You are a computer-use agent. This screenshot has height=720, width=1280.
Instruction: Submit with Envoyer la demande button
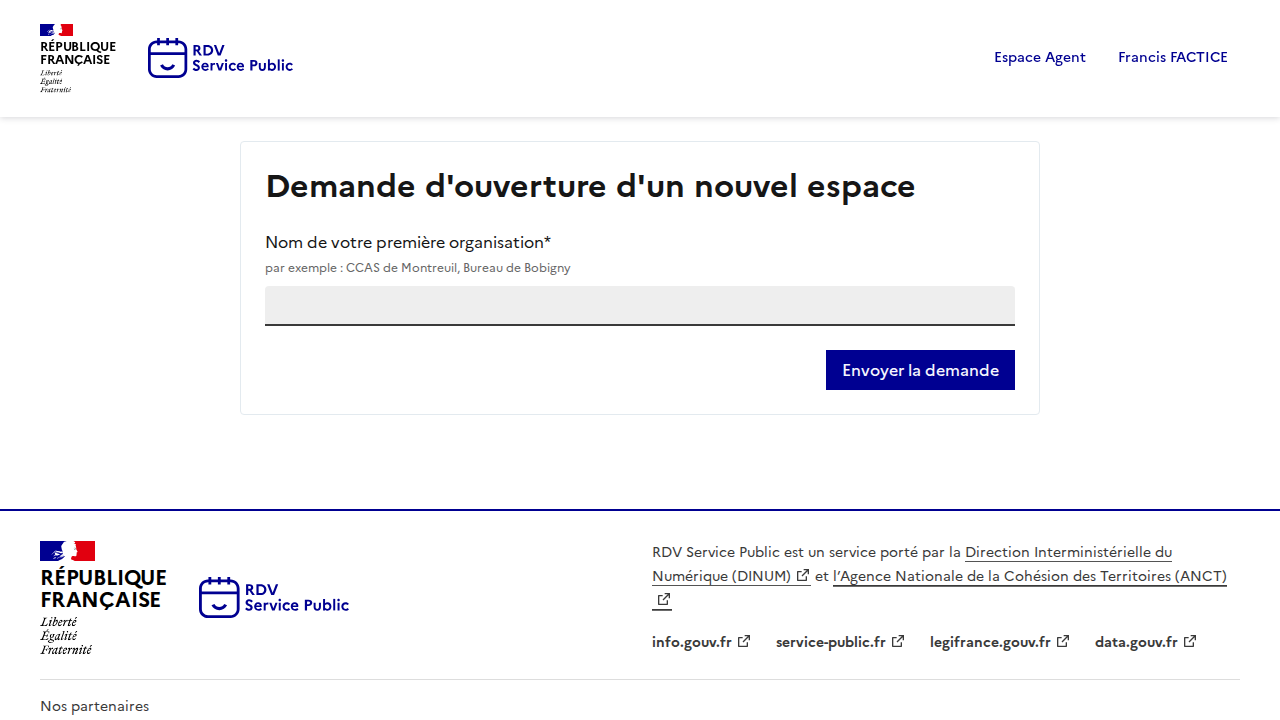coord(920,370)
